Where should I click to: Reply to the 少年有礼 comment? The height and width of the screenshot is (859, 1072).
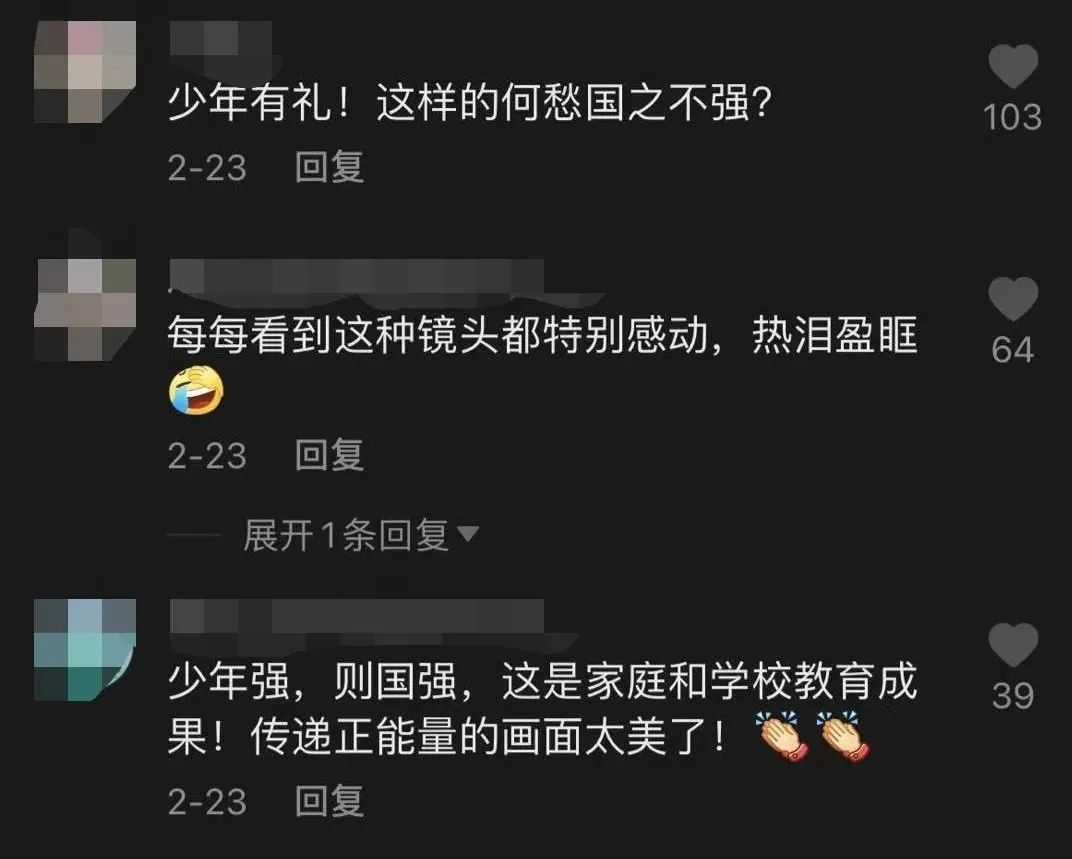[x=329, y=167]
